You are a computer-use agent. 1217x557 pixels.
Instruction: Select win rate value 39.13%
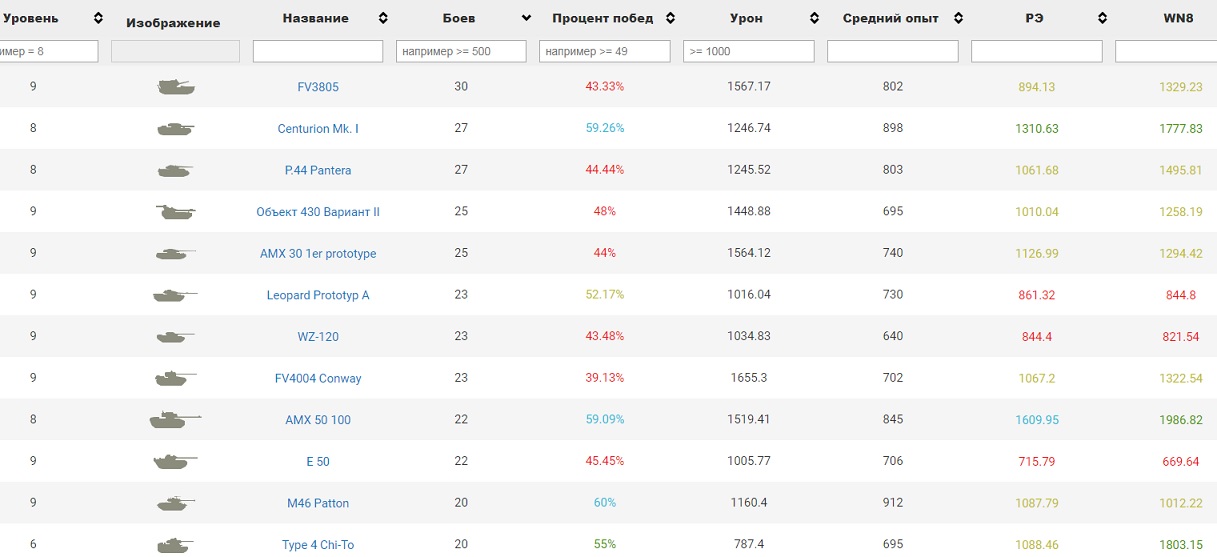tap(605, 378)
